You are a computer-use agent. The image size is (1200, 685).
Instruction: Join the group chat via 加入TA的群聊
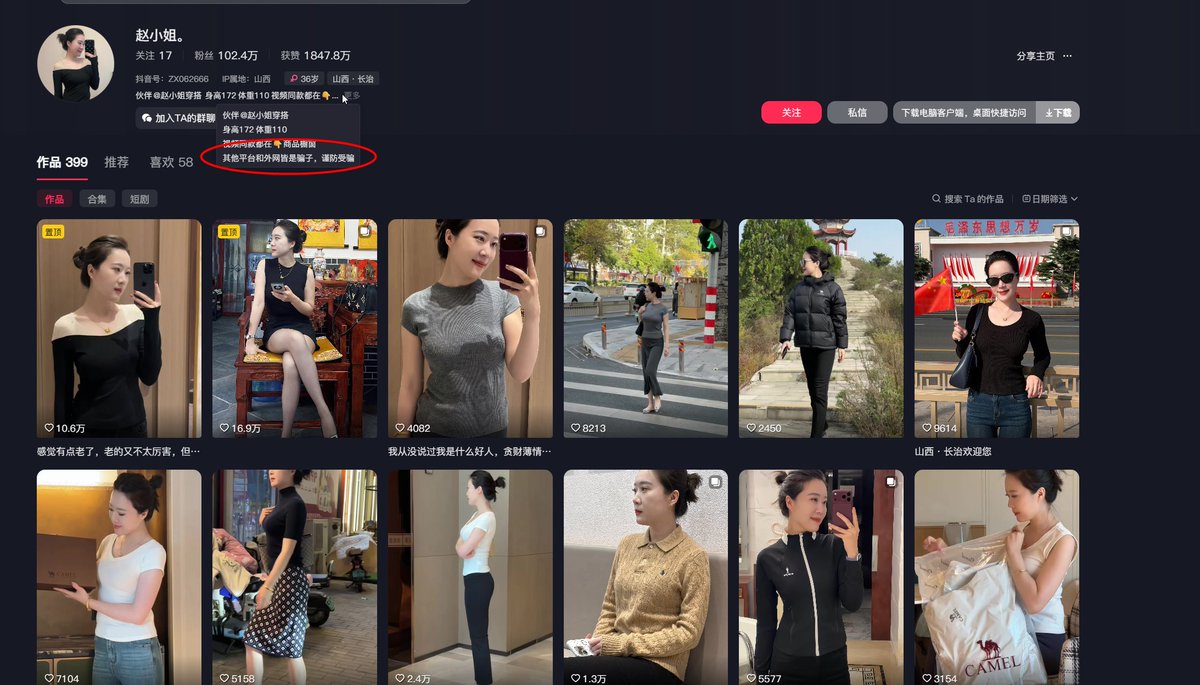176,118
